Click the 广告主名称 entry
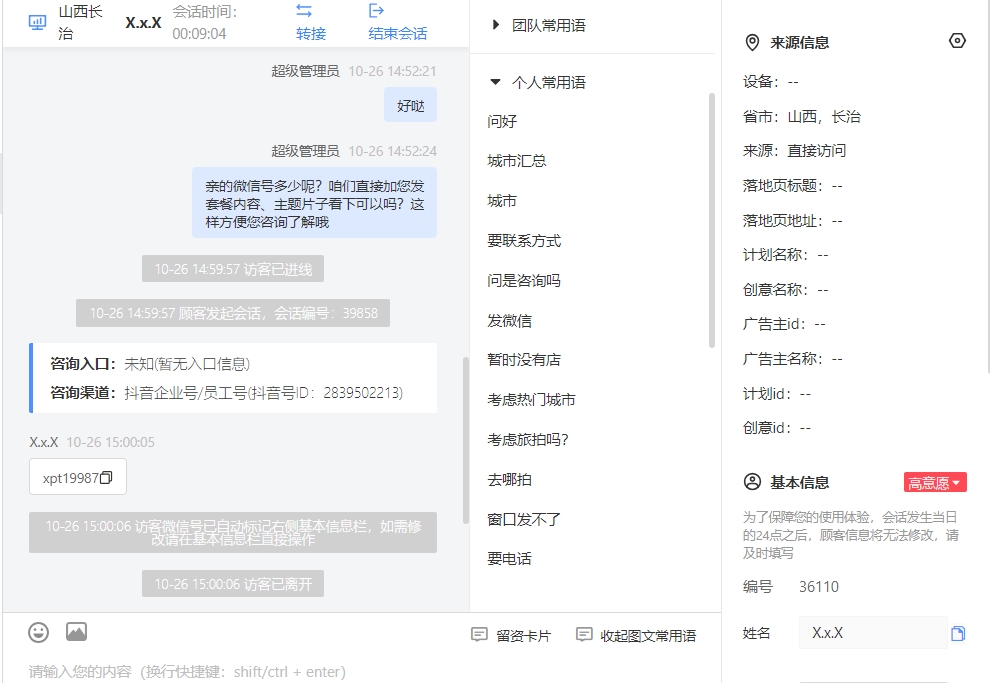 click(x=792, y=359)
